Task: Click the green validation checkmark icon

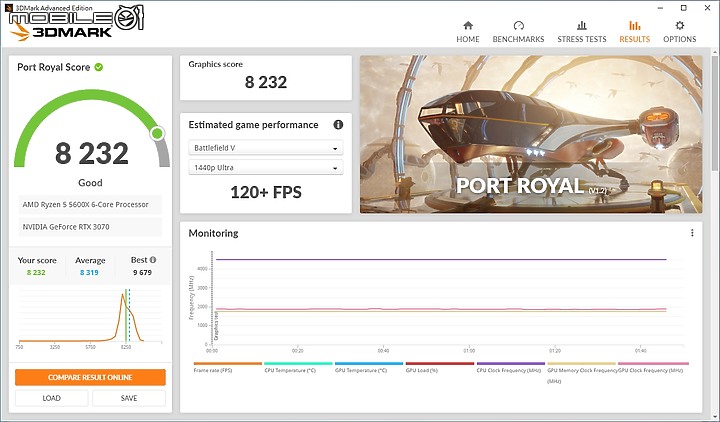Action: click(99, 67)
